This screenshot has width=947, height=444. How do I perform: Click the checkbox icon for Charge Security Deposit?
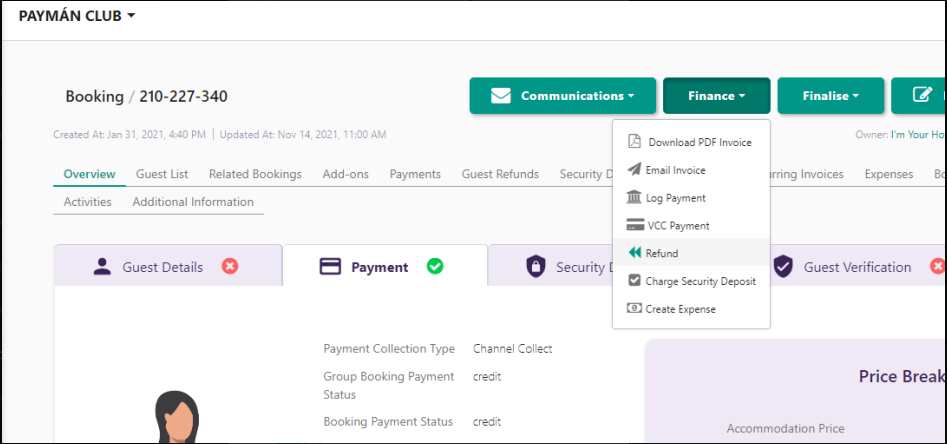[x=634, y=281]
